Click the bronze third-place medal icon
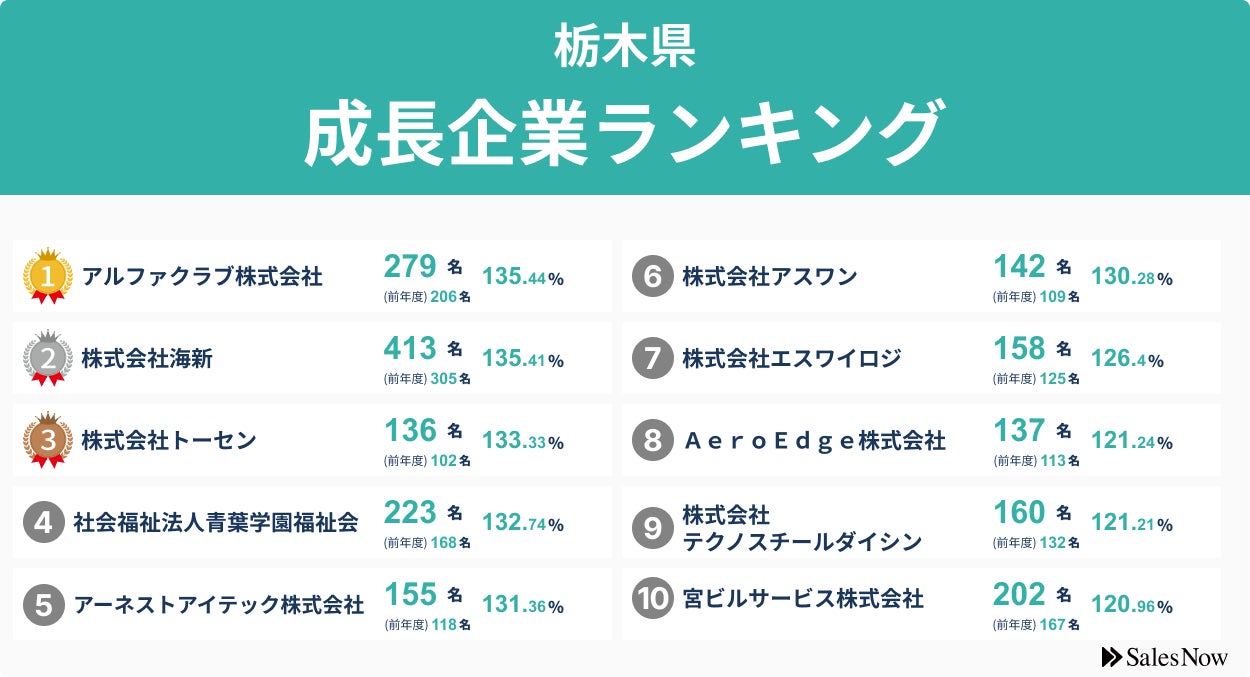Screen dimensions: 1250x677 point(48,440)
